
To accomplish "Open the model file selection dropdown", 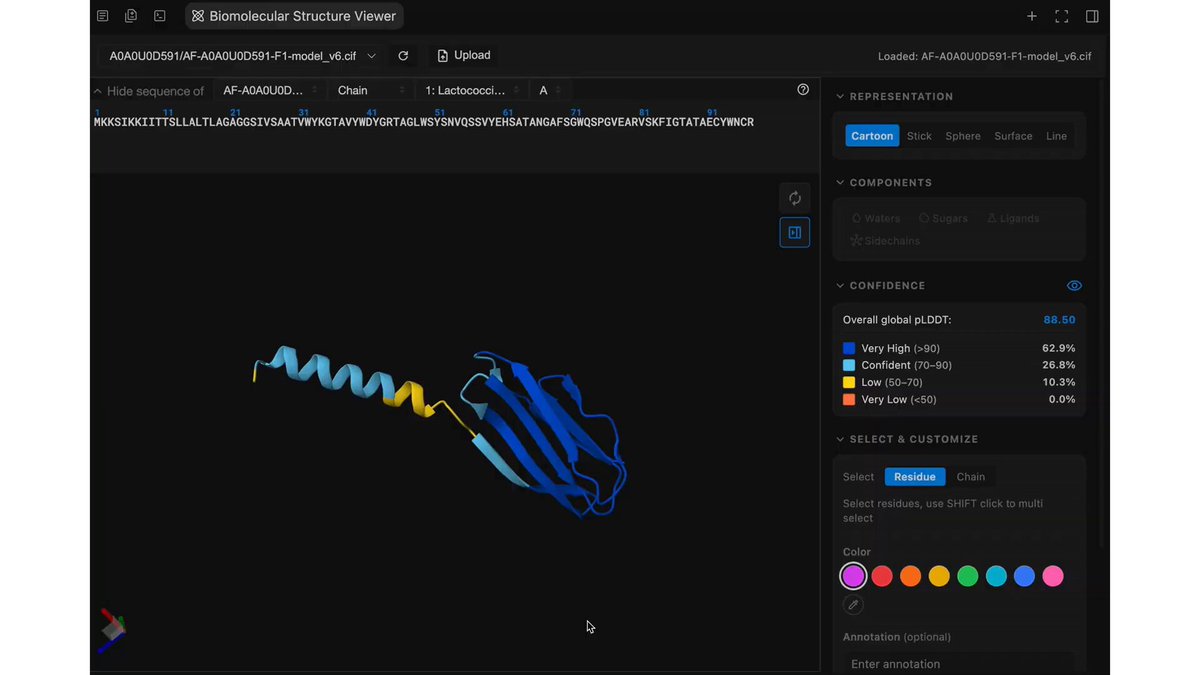I will pyautogui.click(x=242, y=56).
